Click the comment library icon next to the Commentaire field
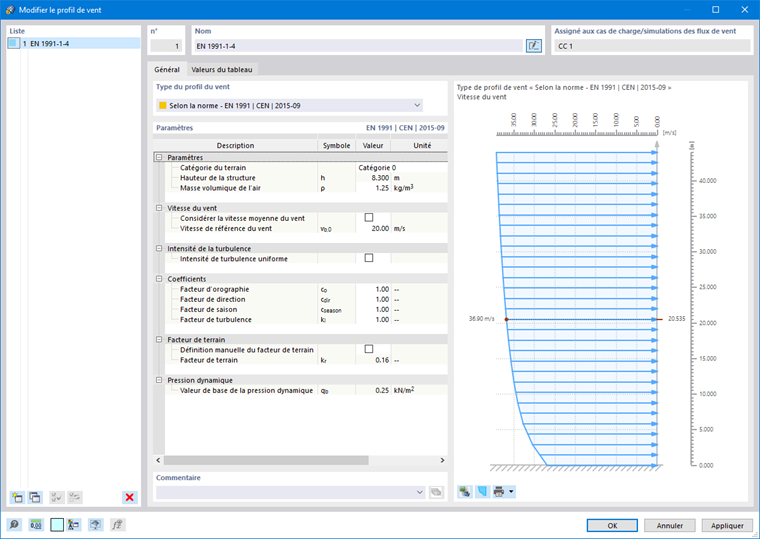 click(436, 492)
